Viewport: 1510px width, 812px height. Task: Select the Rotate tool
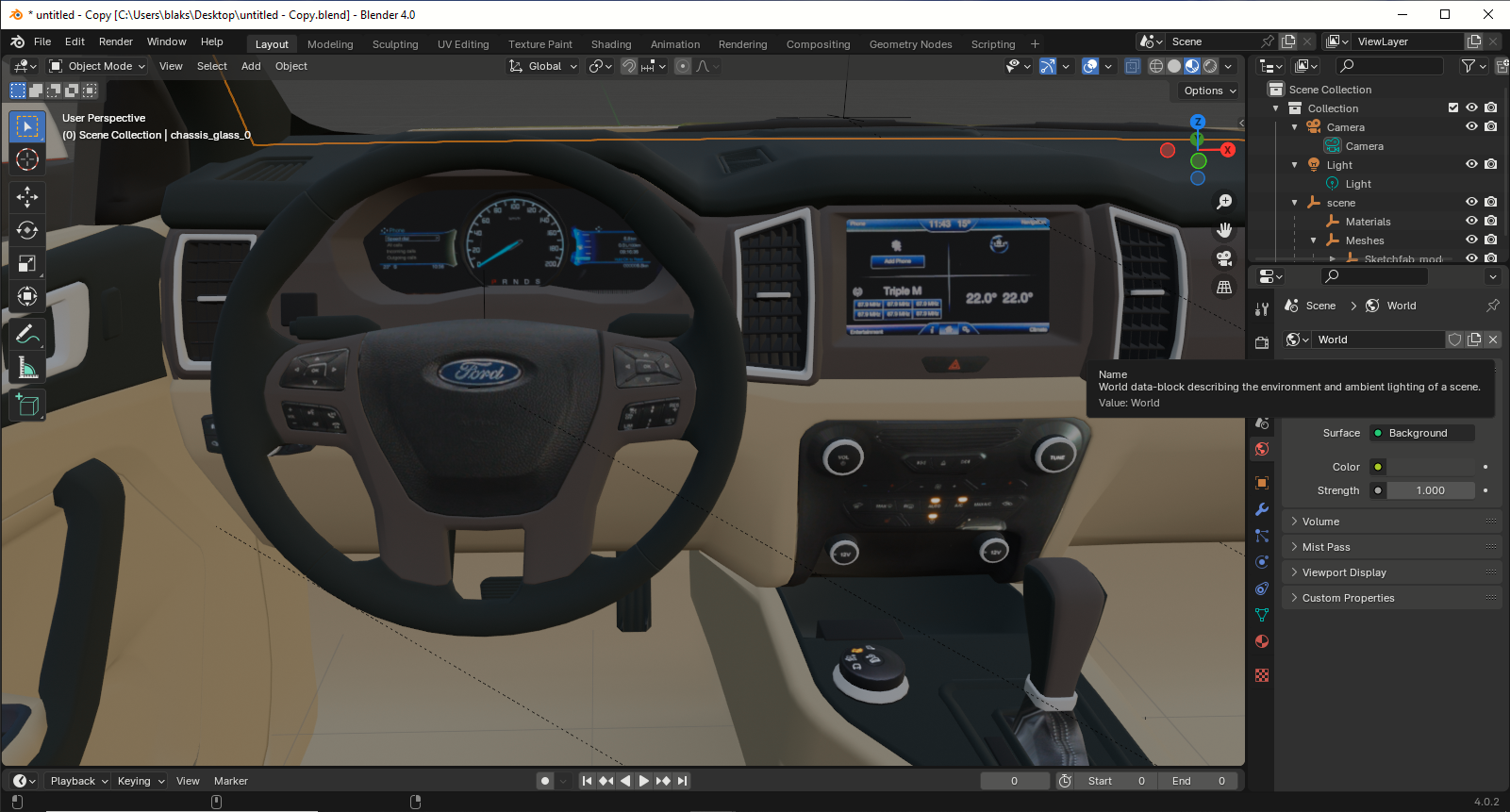point(27,230)
